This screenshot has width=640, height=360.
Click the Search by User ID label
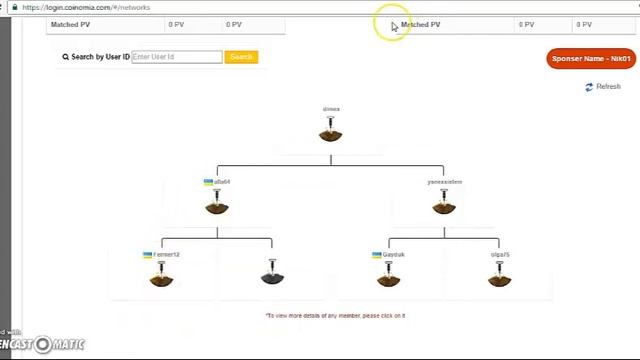click(100, 57)
